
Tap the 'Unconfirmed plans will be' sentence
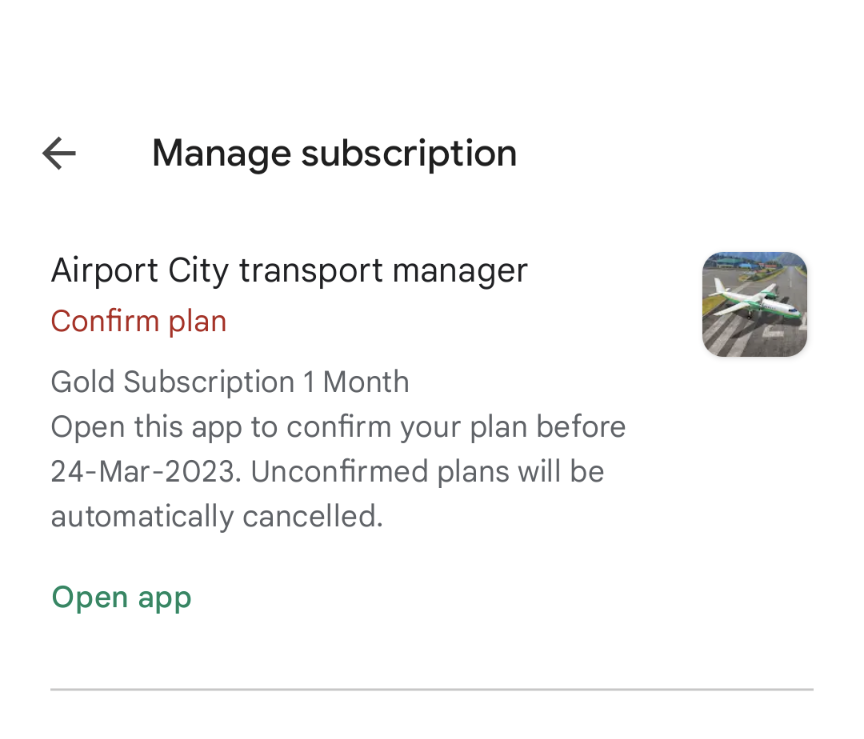pyautogui.click(x=428, y=472)
